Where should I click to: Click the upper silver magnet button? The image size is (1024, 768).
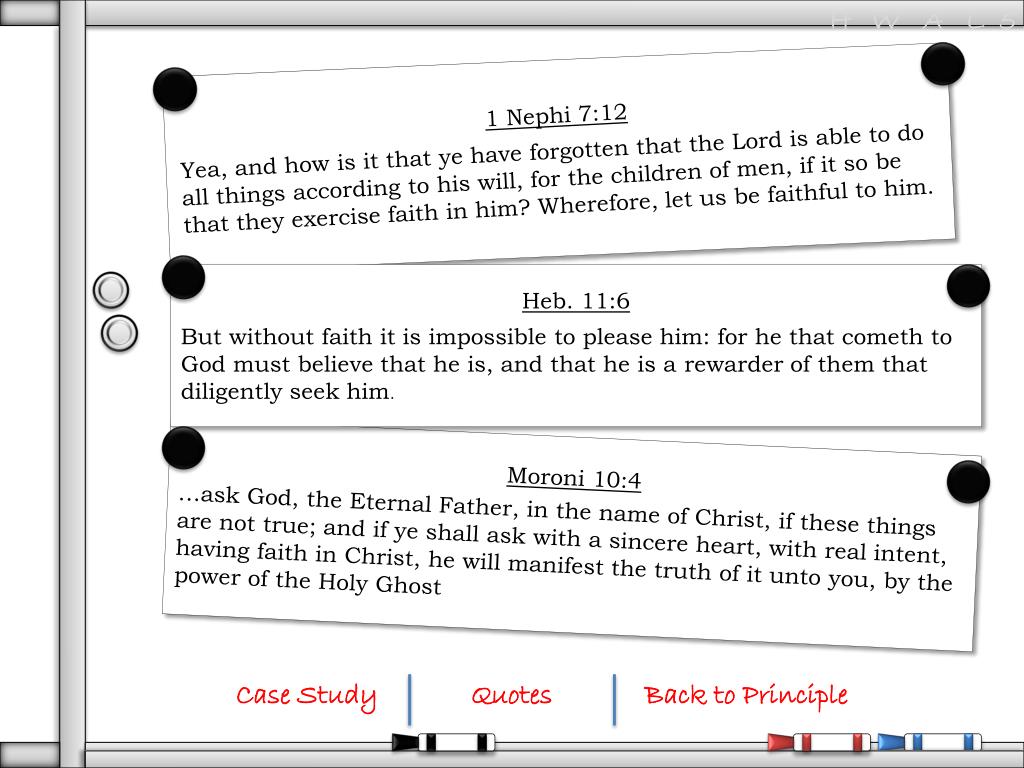click(111, 290)
